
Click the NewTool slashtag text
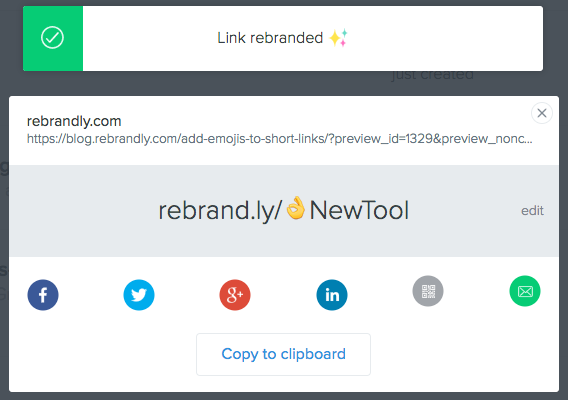click(x=359, y=210)
